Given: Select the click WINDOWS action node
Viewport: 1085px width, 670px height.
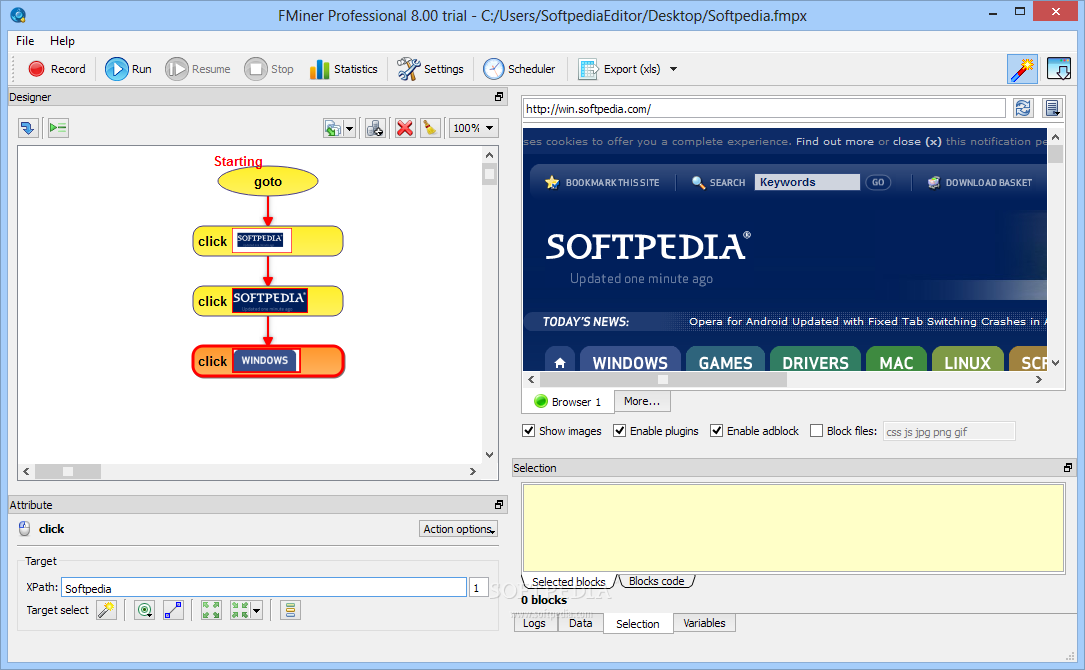Looking at the screenshot, I should click(268, 361).
